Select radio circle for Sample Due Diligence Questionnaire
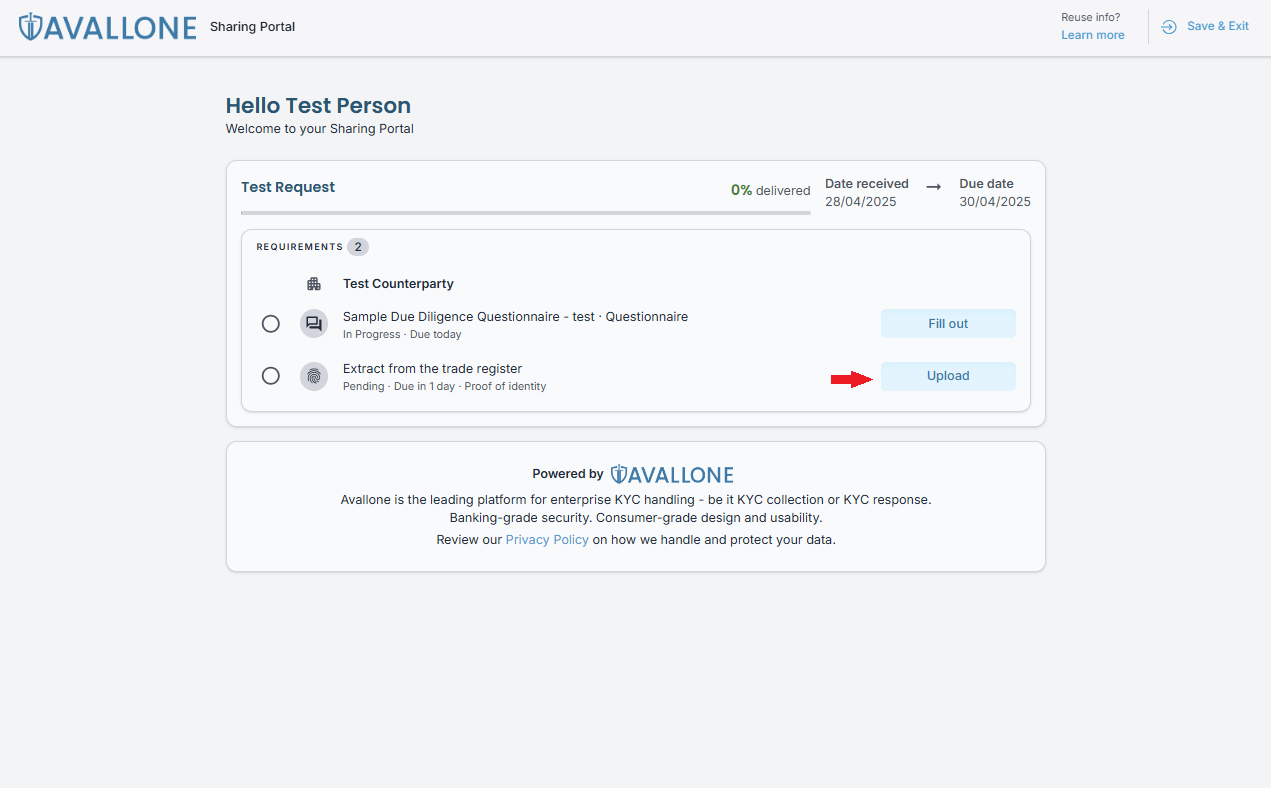 [270, 324]
